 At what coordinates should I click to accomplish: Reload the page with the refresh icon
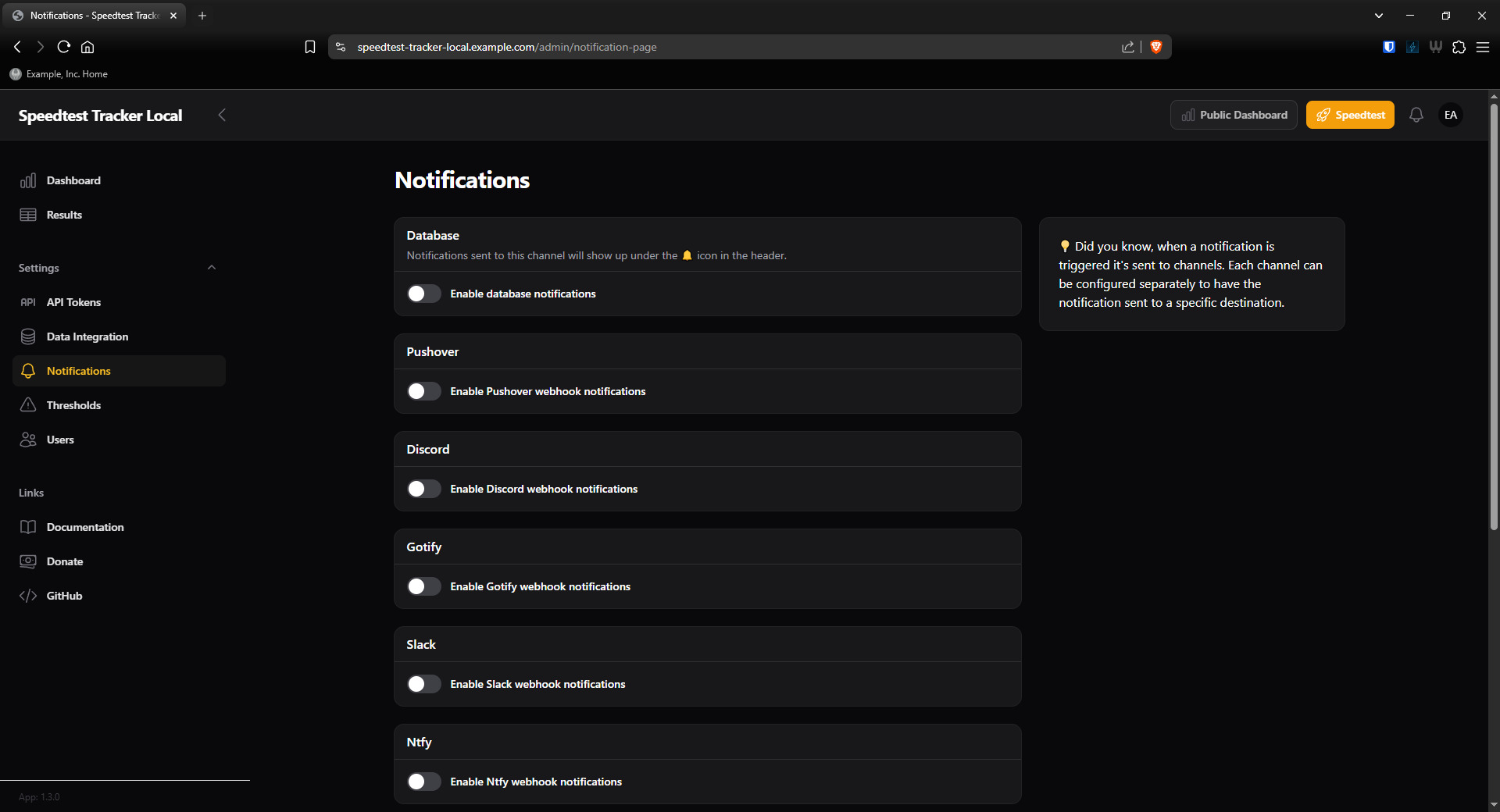pos(64,47)
